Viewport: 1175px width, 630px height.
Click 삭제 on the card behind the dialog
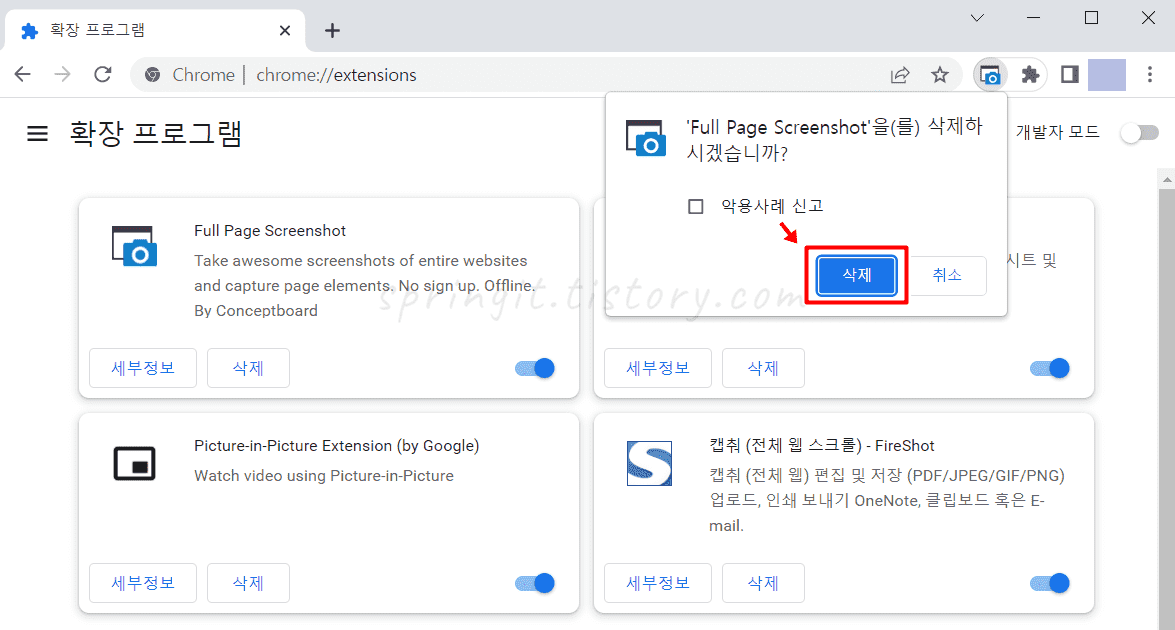pyautogui.click(x=763, y=368)
